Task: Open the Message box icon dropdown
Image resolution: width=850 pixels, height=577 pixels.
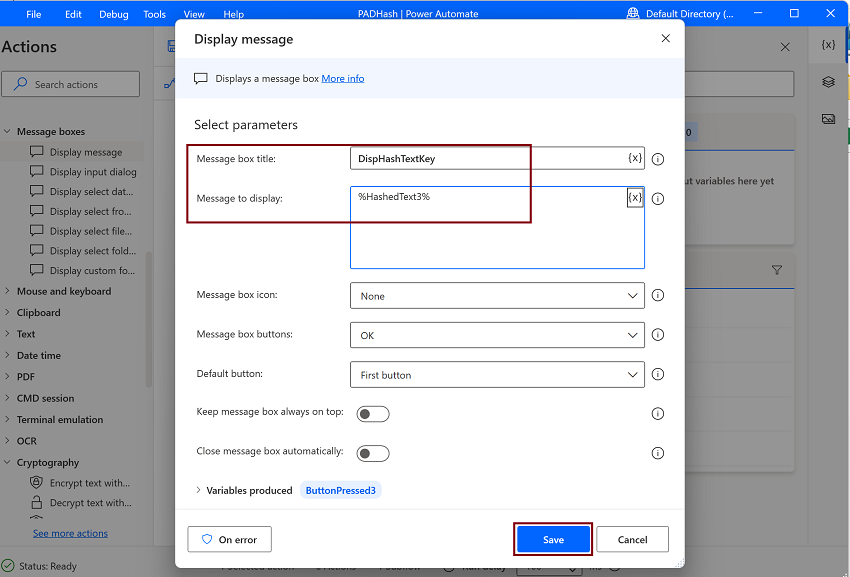Action: coord(497,296)
